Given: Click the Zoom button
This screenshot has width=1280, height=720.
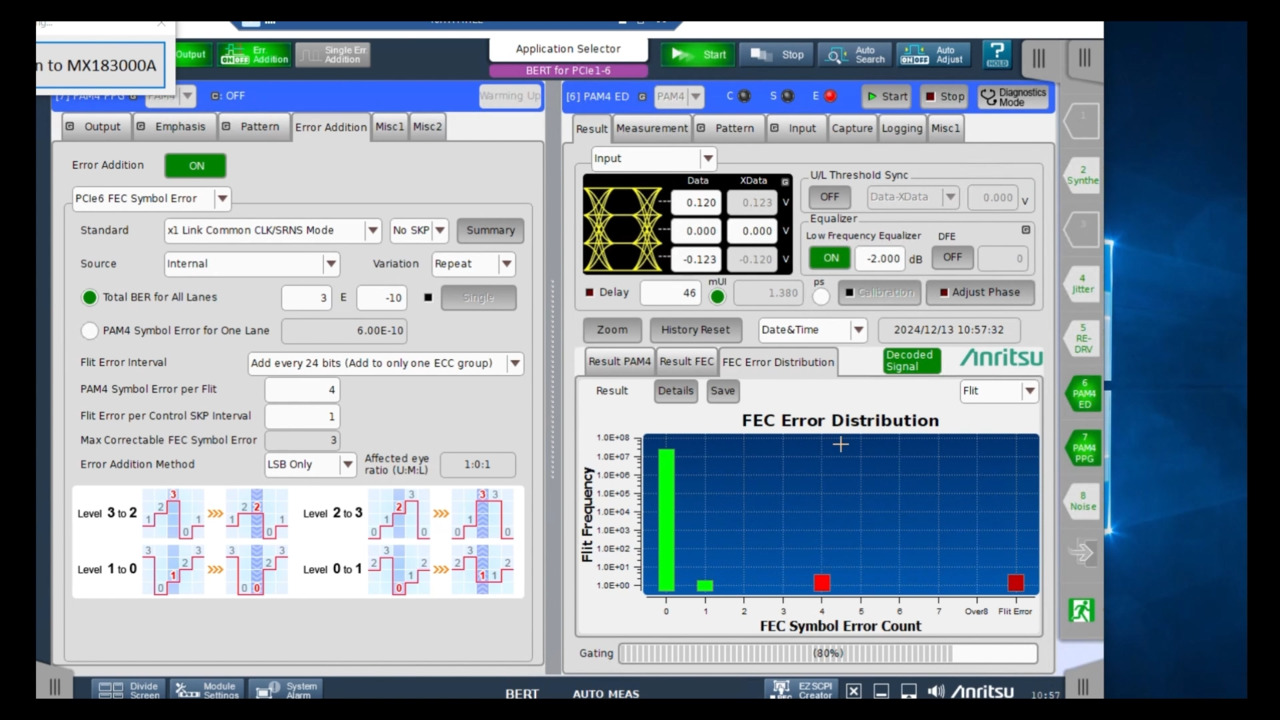Looking at the screenshot, I should click(612, 330).
